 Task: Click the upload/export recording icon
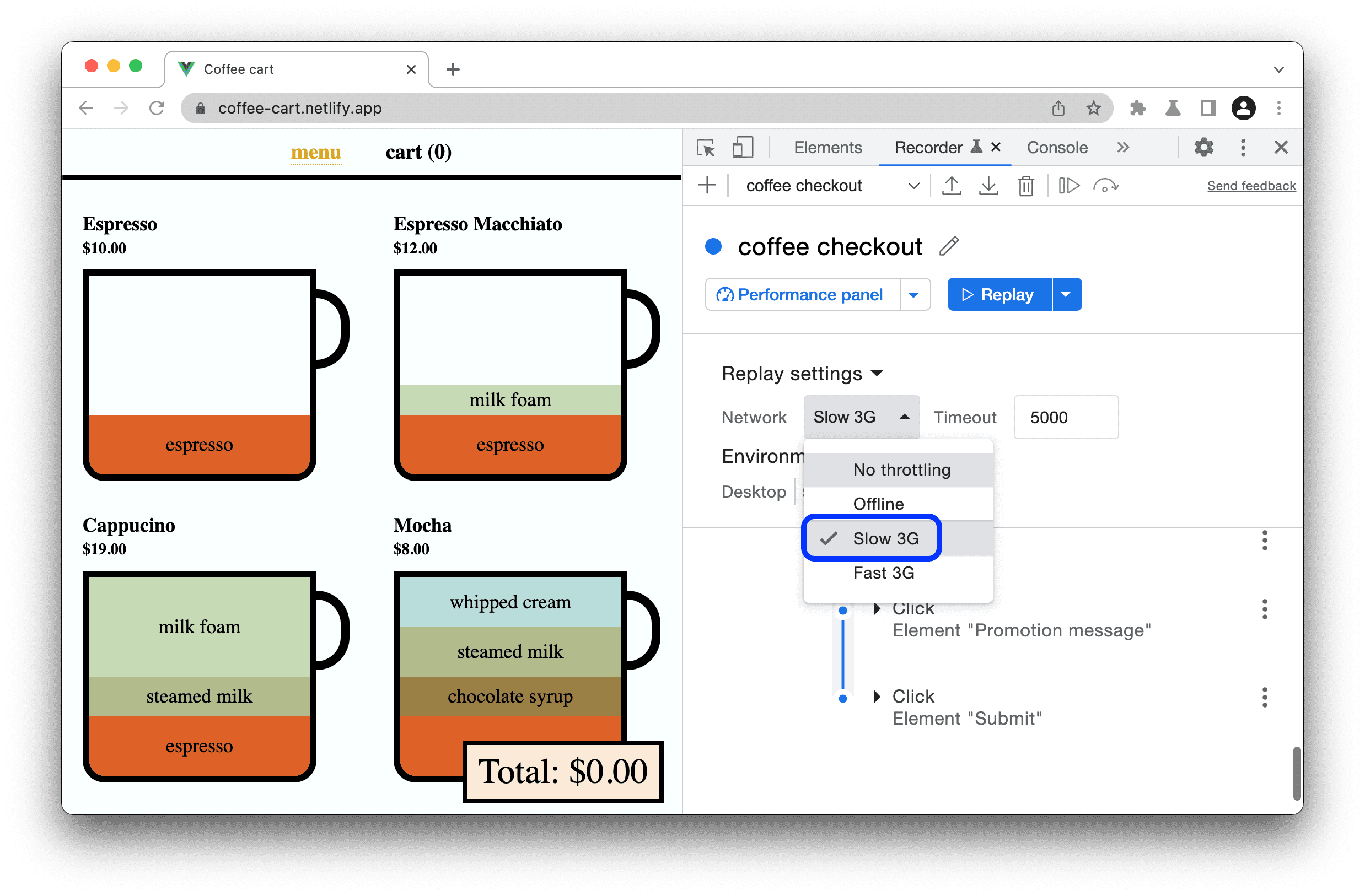point(951,186)
